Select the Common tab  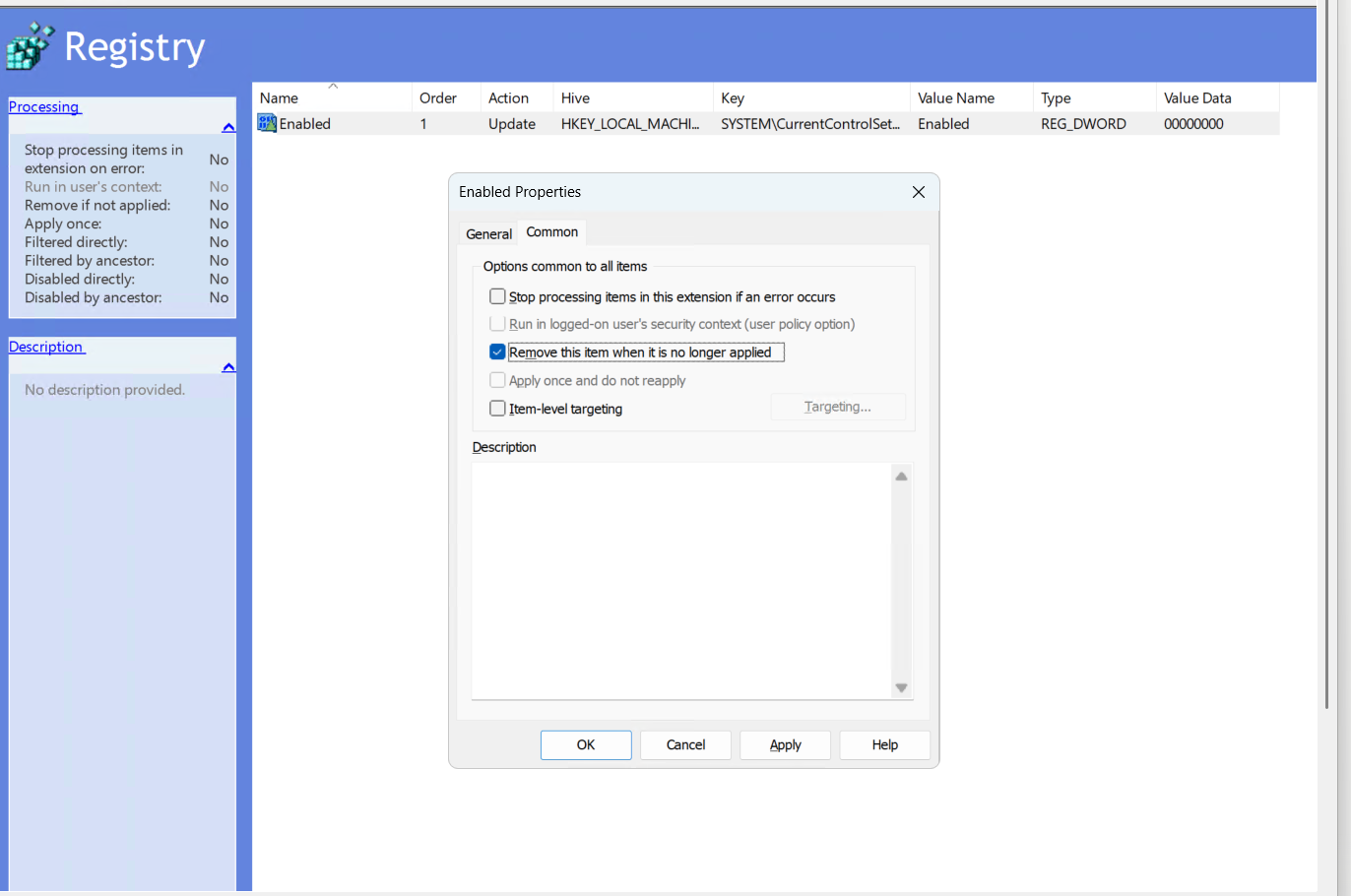tap(552, 232)
